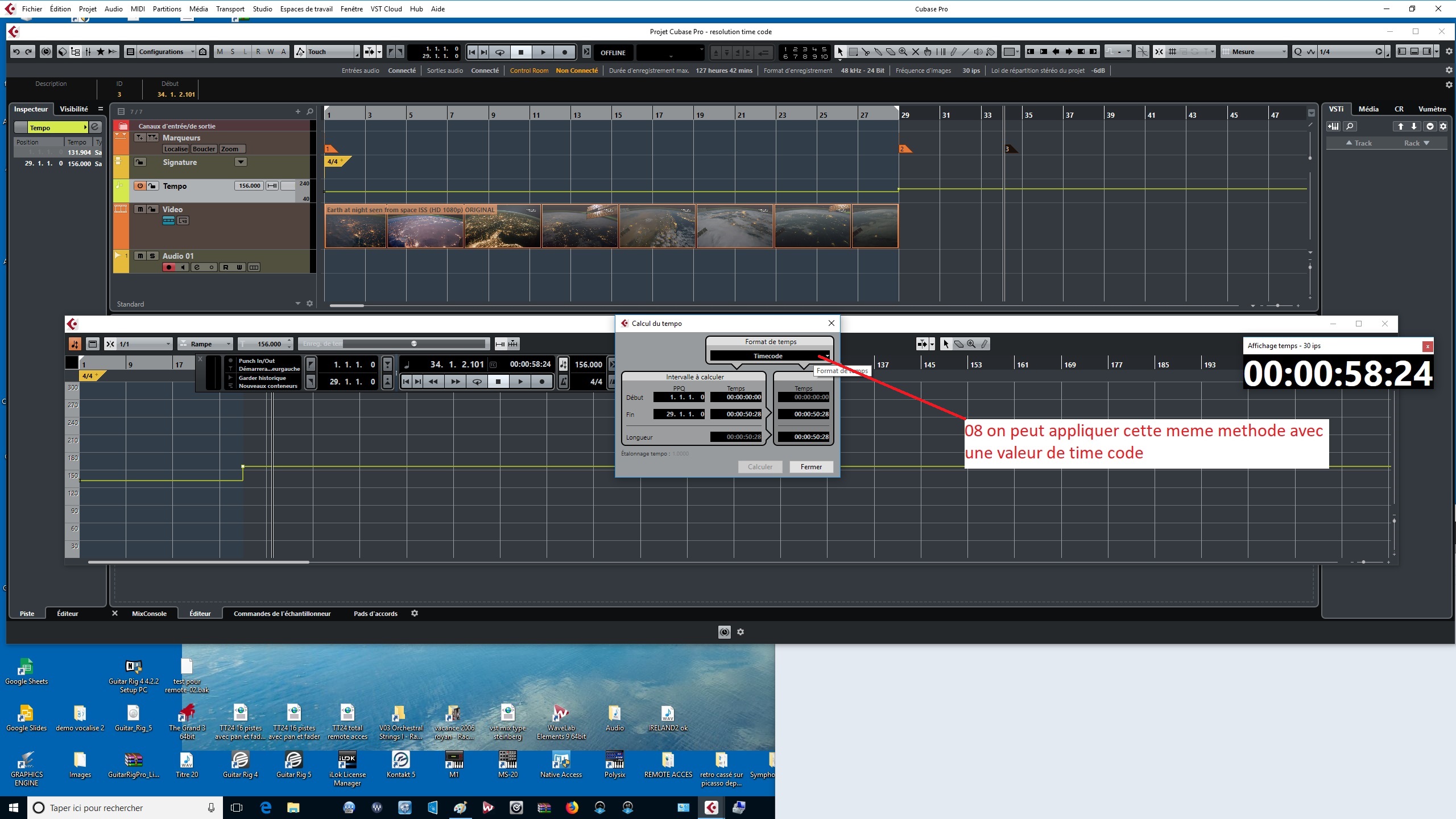Image resolution: width=1456 pixels, height=819 pixels.
Task: Switch to the MixConsole tab
Action: 150,614
